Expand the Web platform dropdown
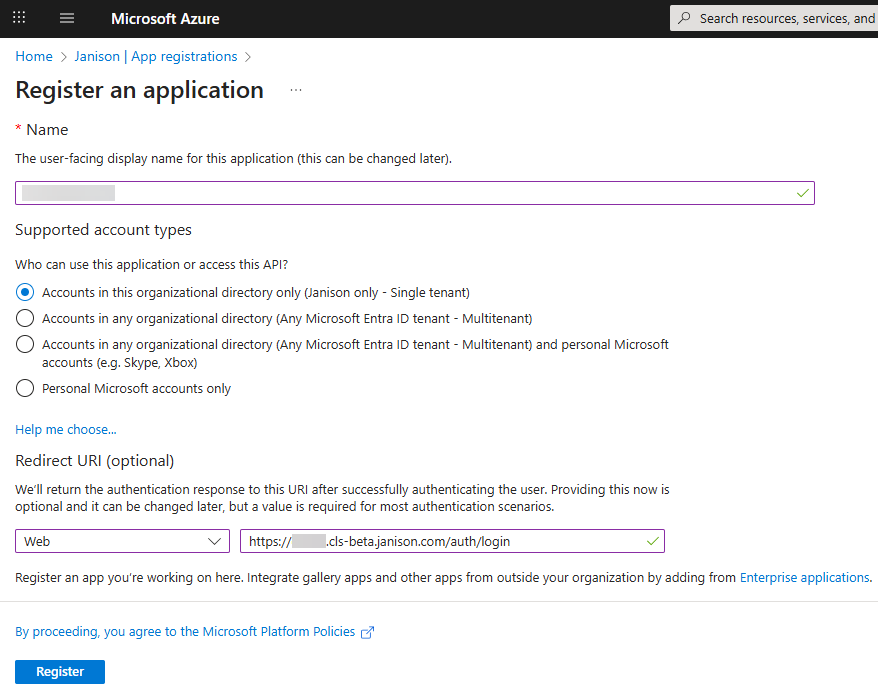Screen dimensions: 878x695 122,541
